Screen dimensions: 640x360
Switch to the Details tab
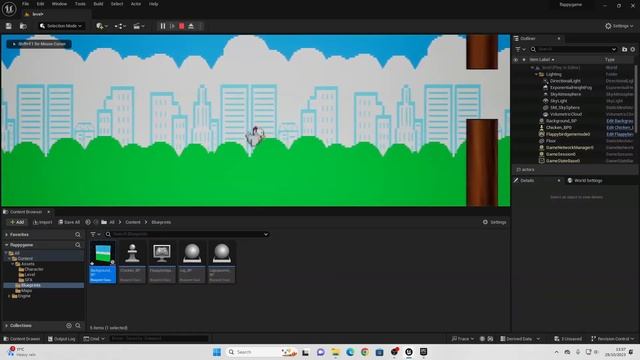(527, 180)
